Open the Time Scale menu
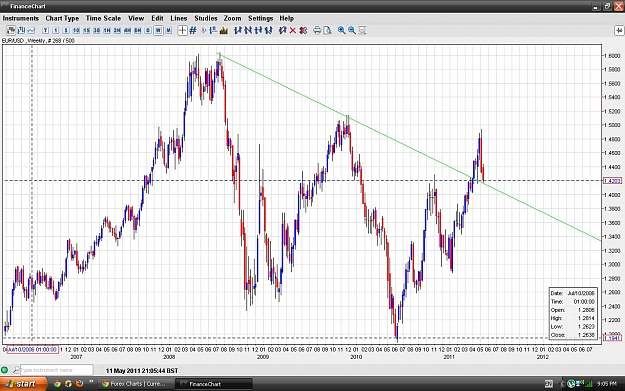Viewport: 625px width, 391px height. tap(103, 18)
